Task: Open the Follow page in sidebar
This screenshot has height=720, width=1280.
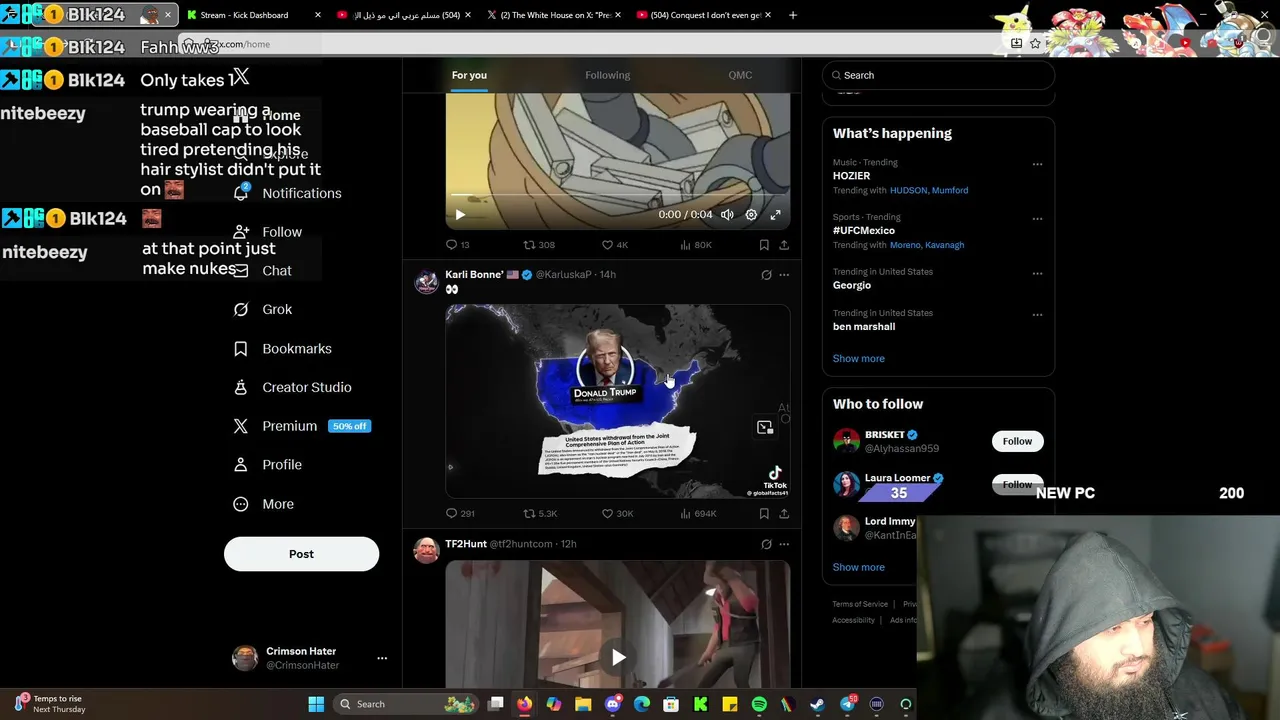Action: (x=267, y=232)
